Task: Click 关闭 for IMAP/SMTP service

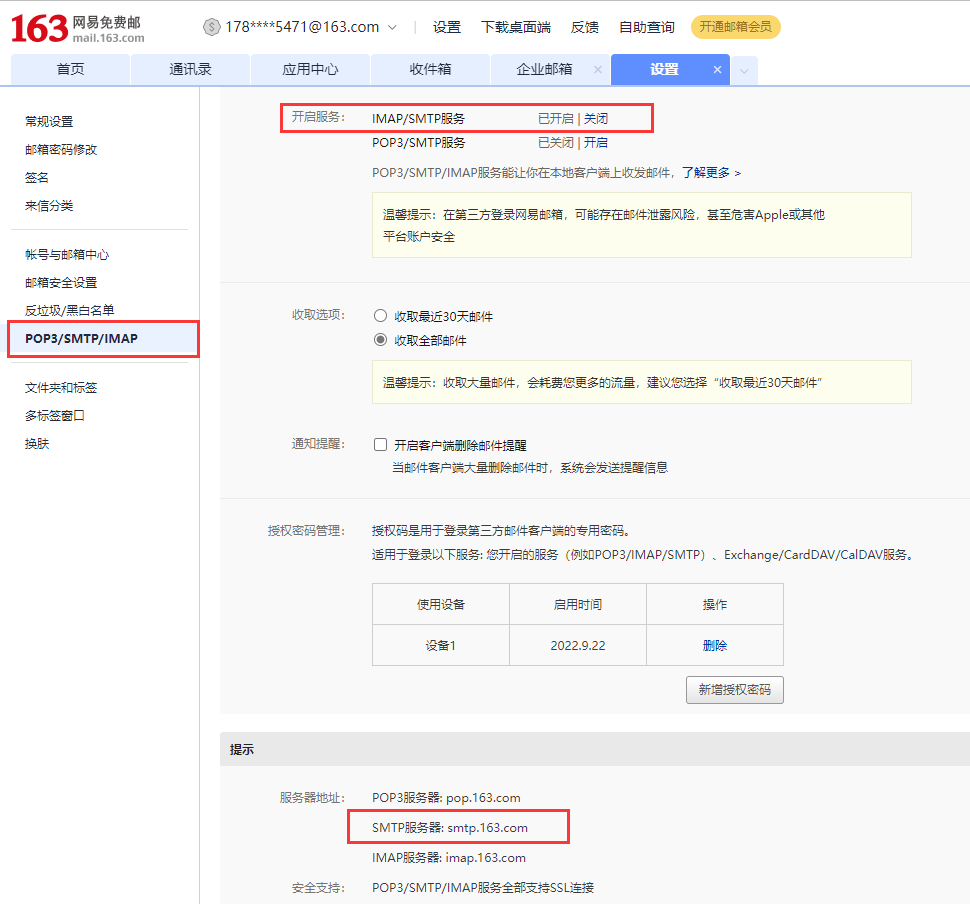Action: [596, 118]
